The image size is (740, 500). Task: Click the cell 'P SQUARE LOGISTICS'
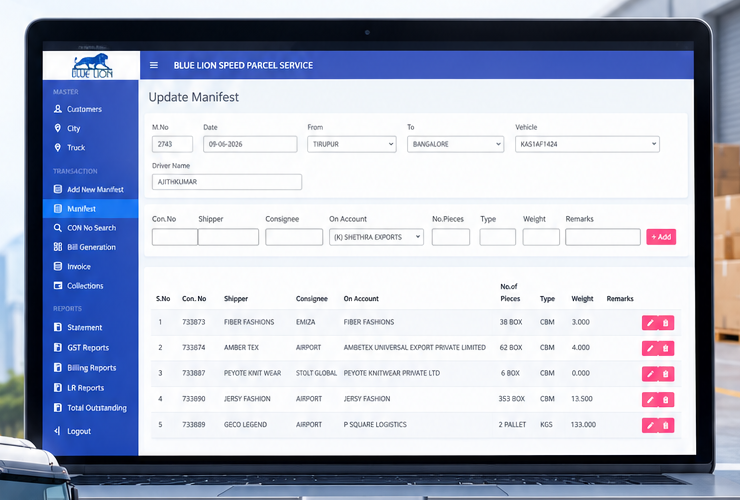click(375, 424)
